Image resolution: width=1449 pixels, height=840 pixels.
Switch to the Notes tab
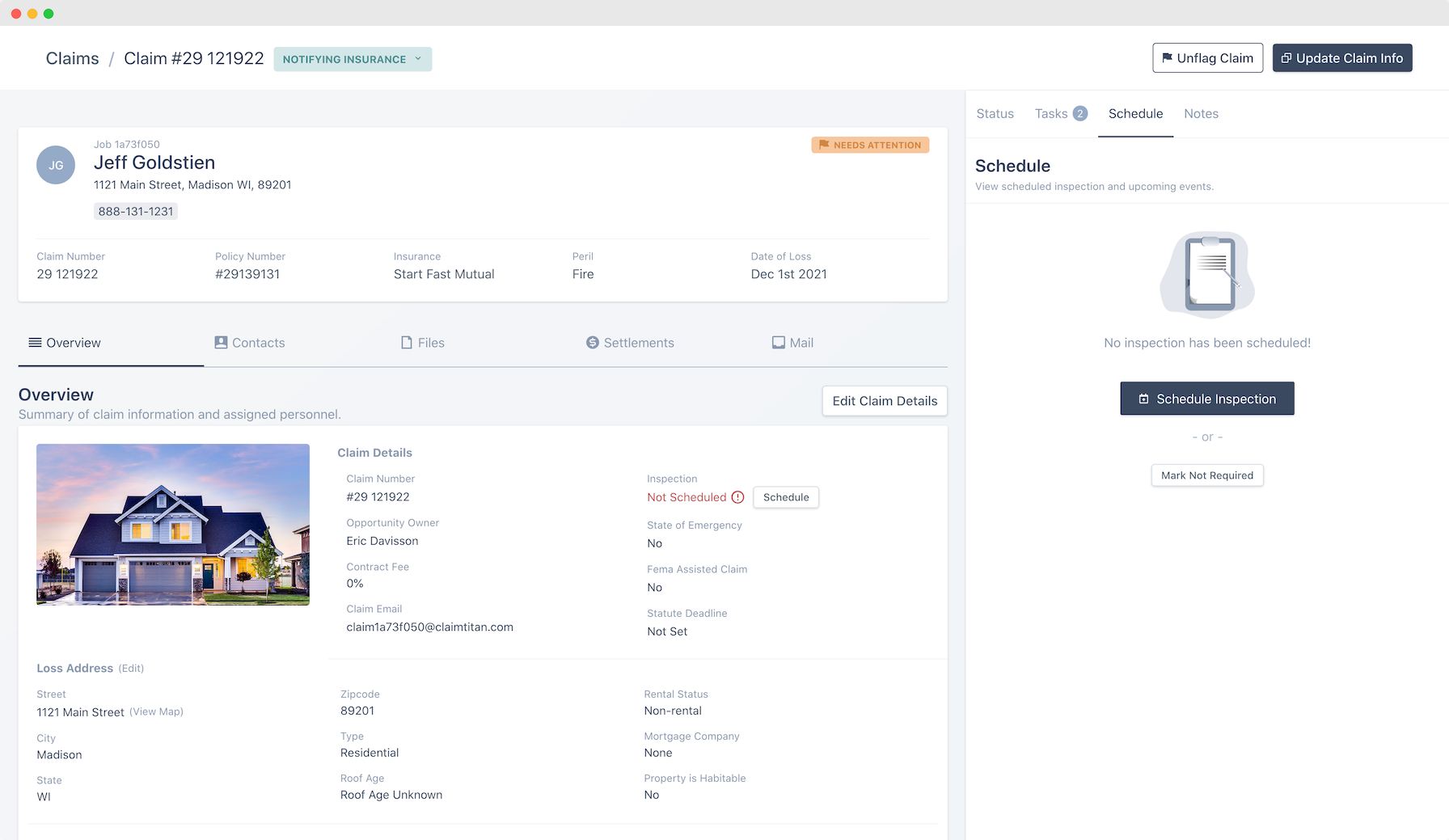[x=1201, y=113]
